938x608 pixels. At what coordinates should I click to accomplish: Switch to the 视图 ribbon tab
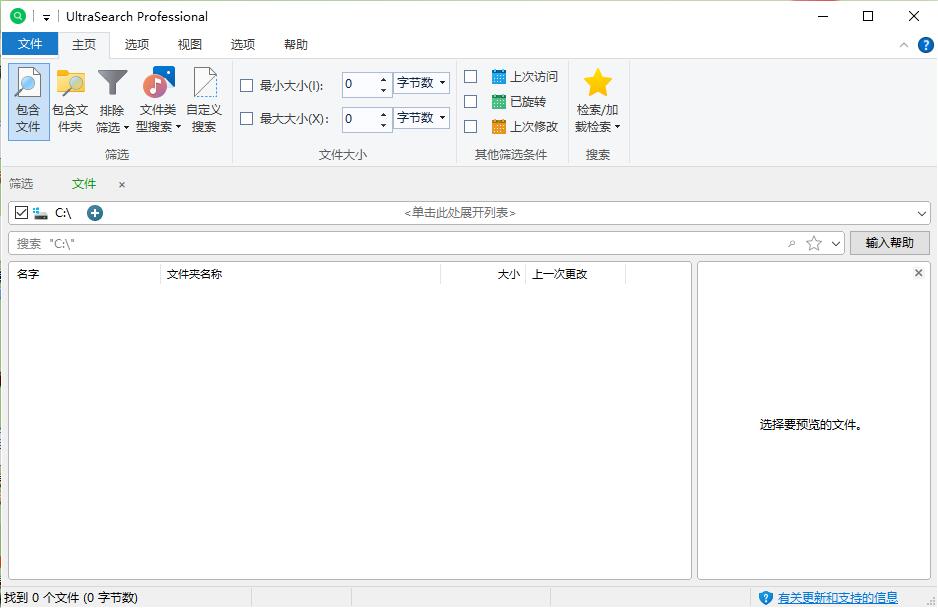pyautogui.click(x=190, y=44)
